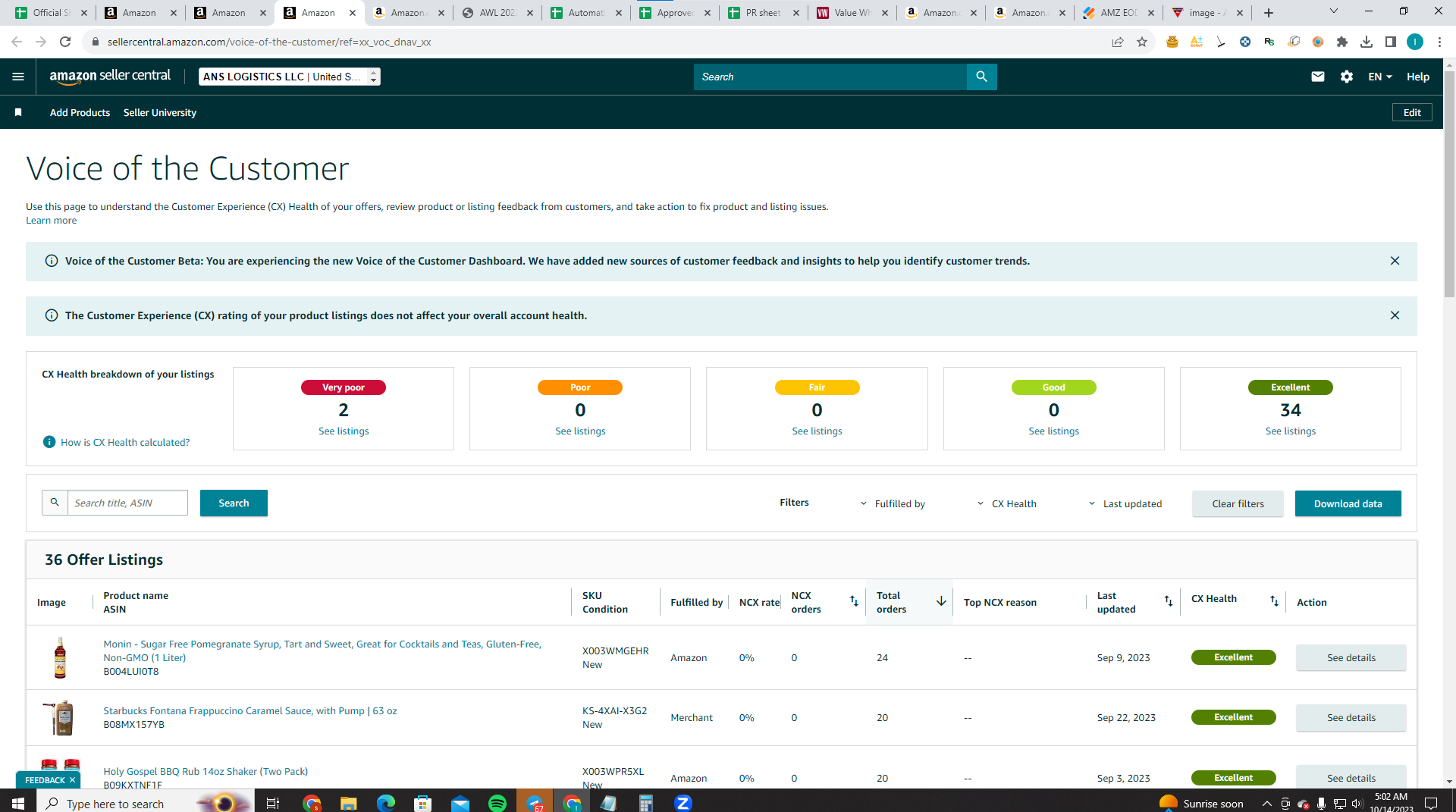The image size is (1456, 812).
Task: Expand the CX Health filter
Action: point(1006,503)
